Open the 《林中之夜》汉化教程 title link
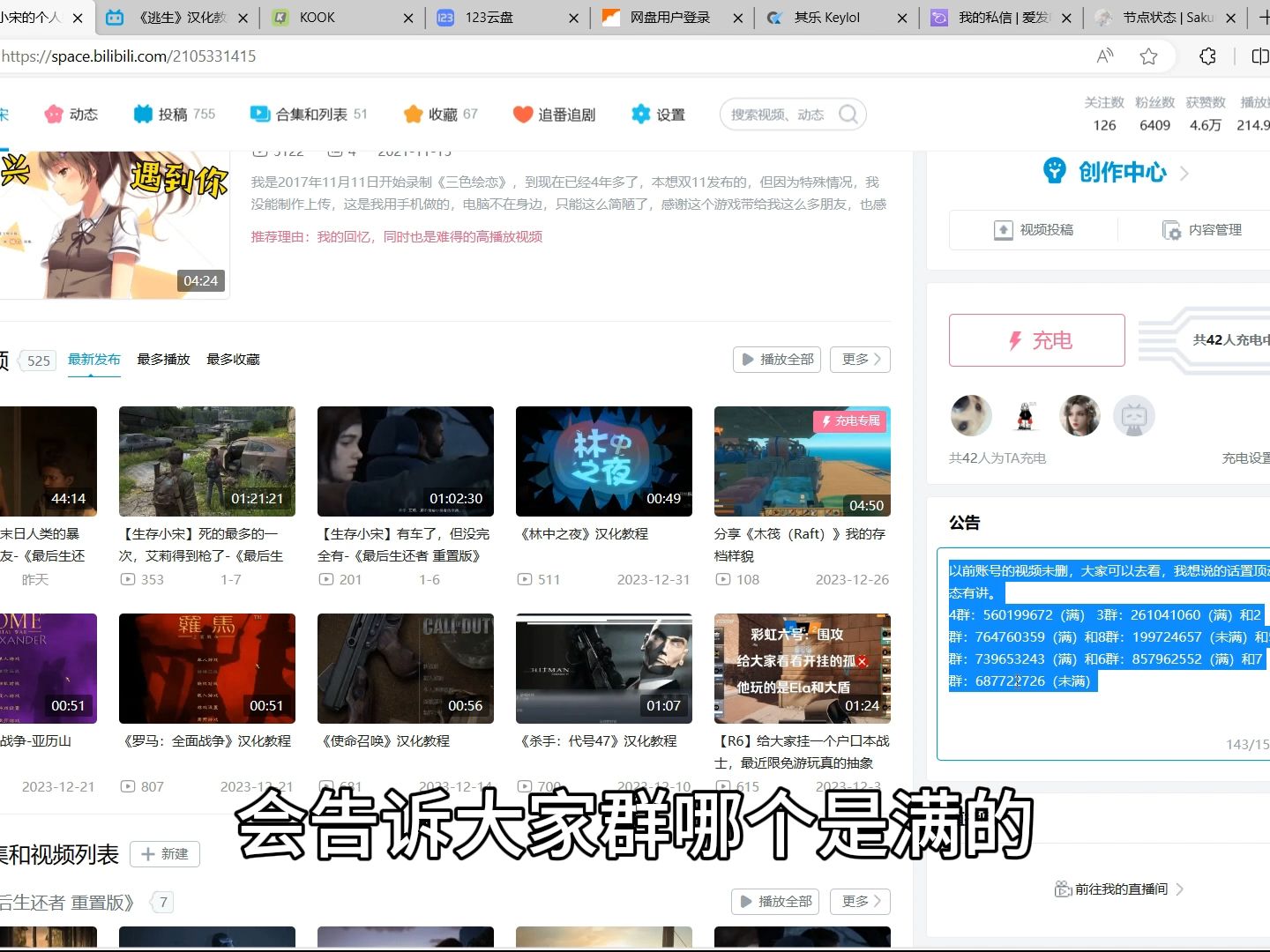The image size is (1270, 952). [583, 534]
